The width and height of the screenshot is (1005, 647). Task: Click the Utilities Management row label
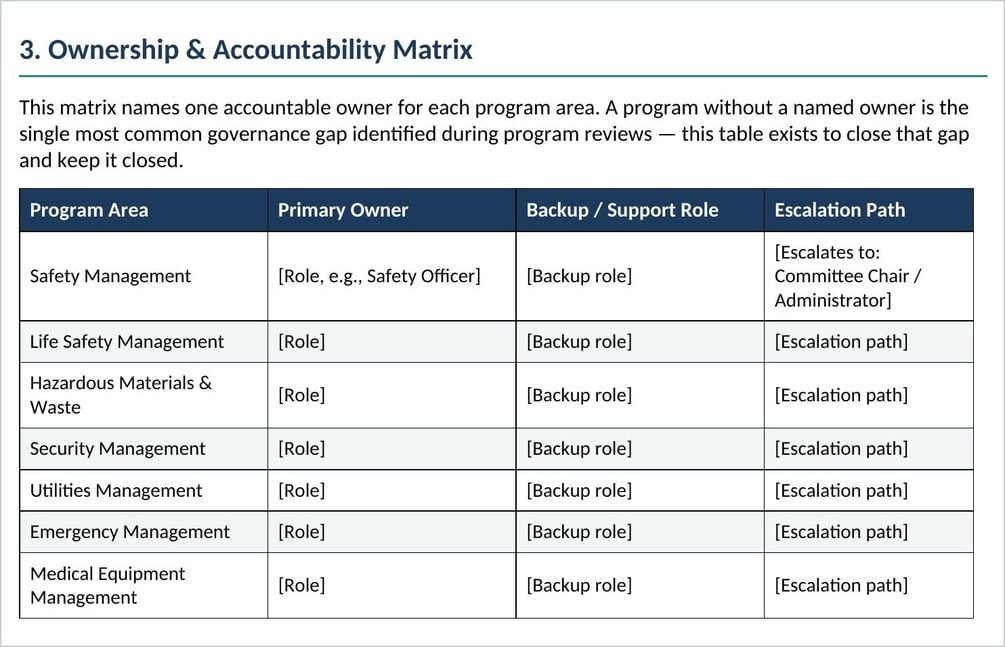(116, 491)
